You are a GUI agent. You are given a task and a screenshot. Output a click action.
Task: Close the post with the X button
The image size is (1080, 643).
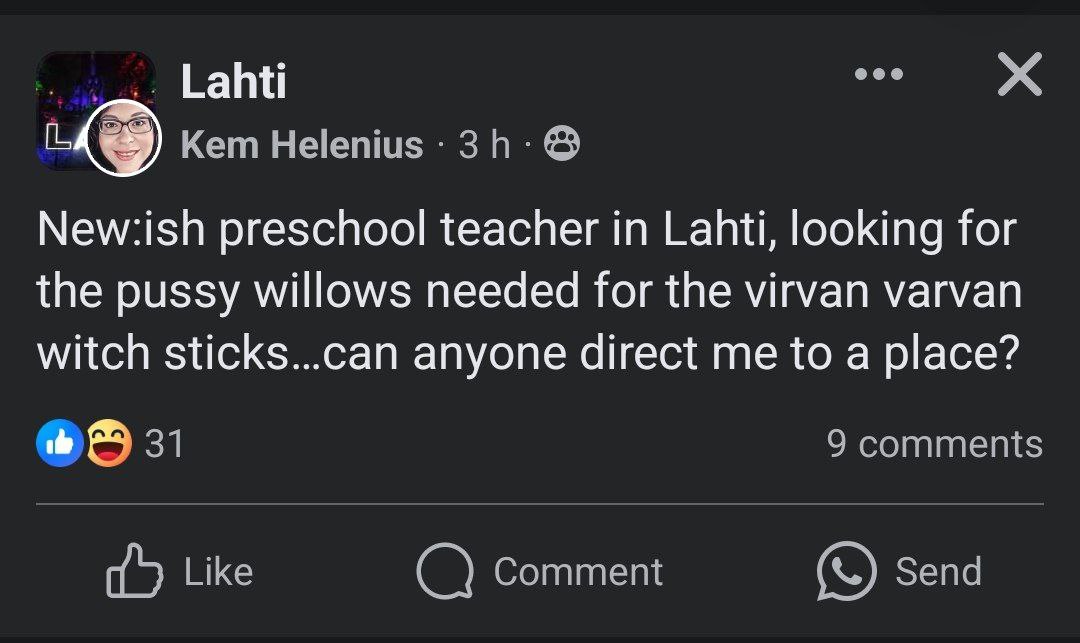point(1019,75)
